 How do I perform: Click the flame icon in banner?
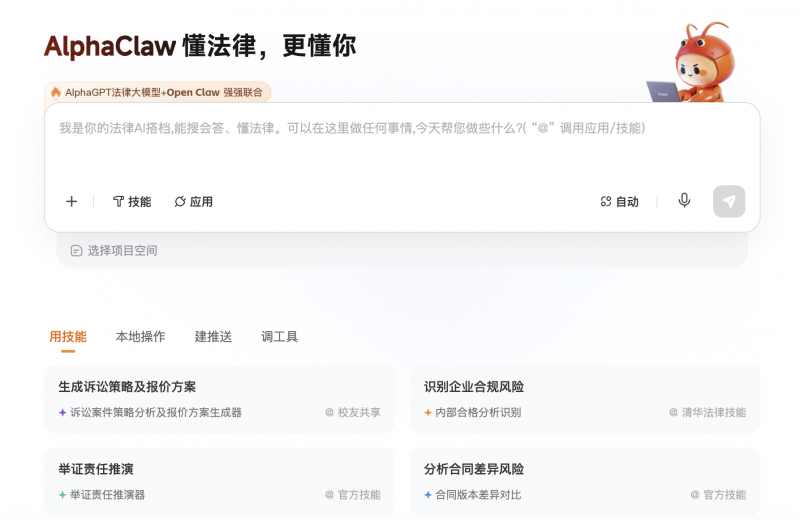(56, 92)
